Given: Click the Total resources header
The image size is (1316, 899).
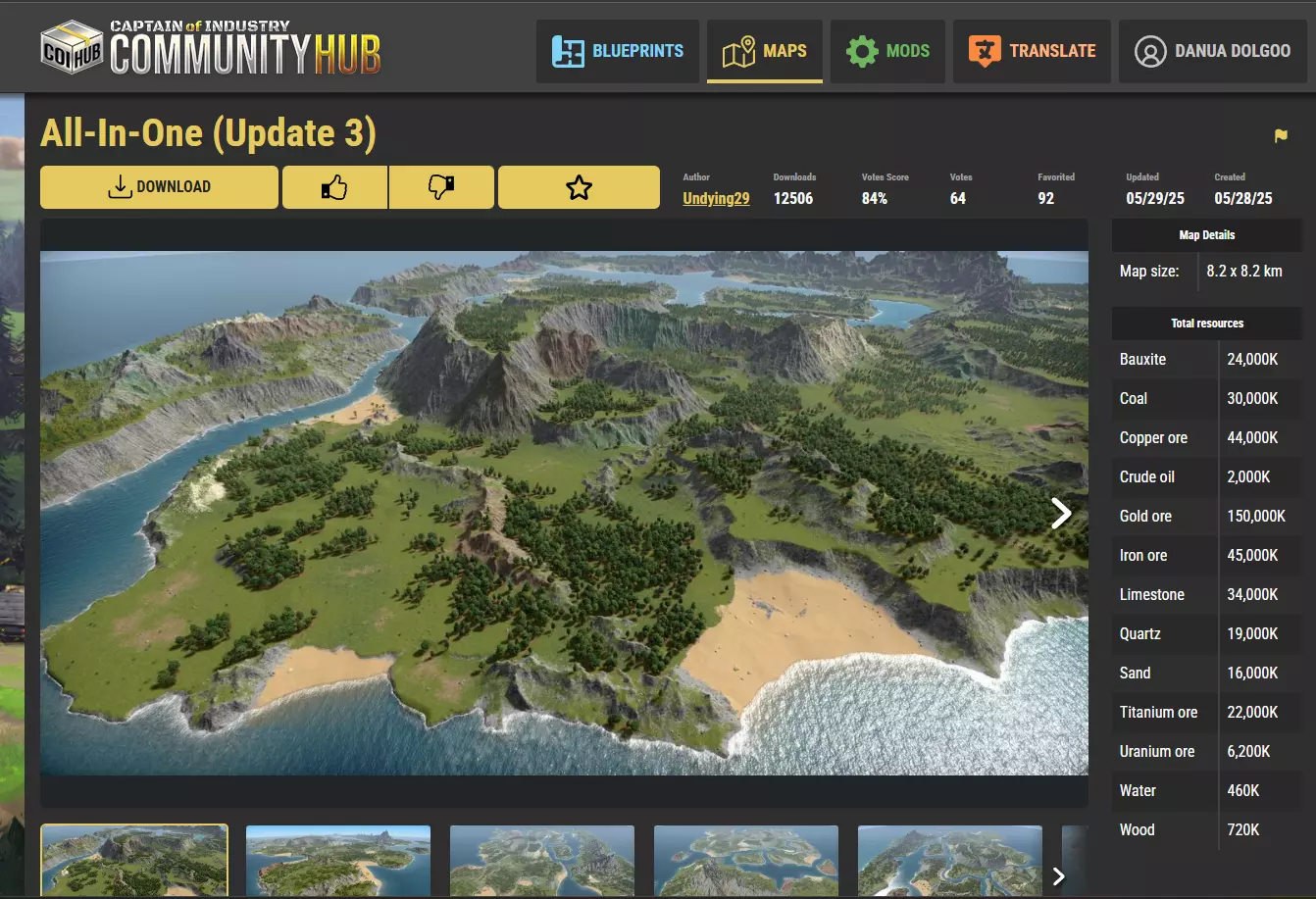Looking at the screenshot, I should pos(1207,324).
